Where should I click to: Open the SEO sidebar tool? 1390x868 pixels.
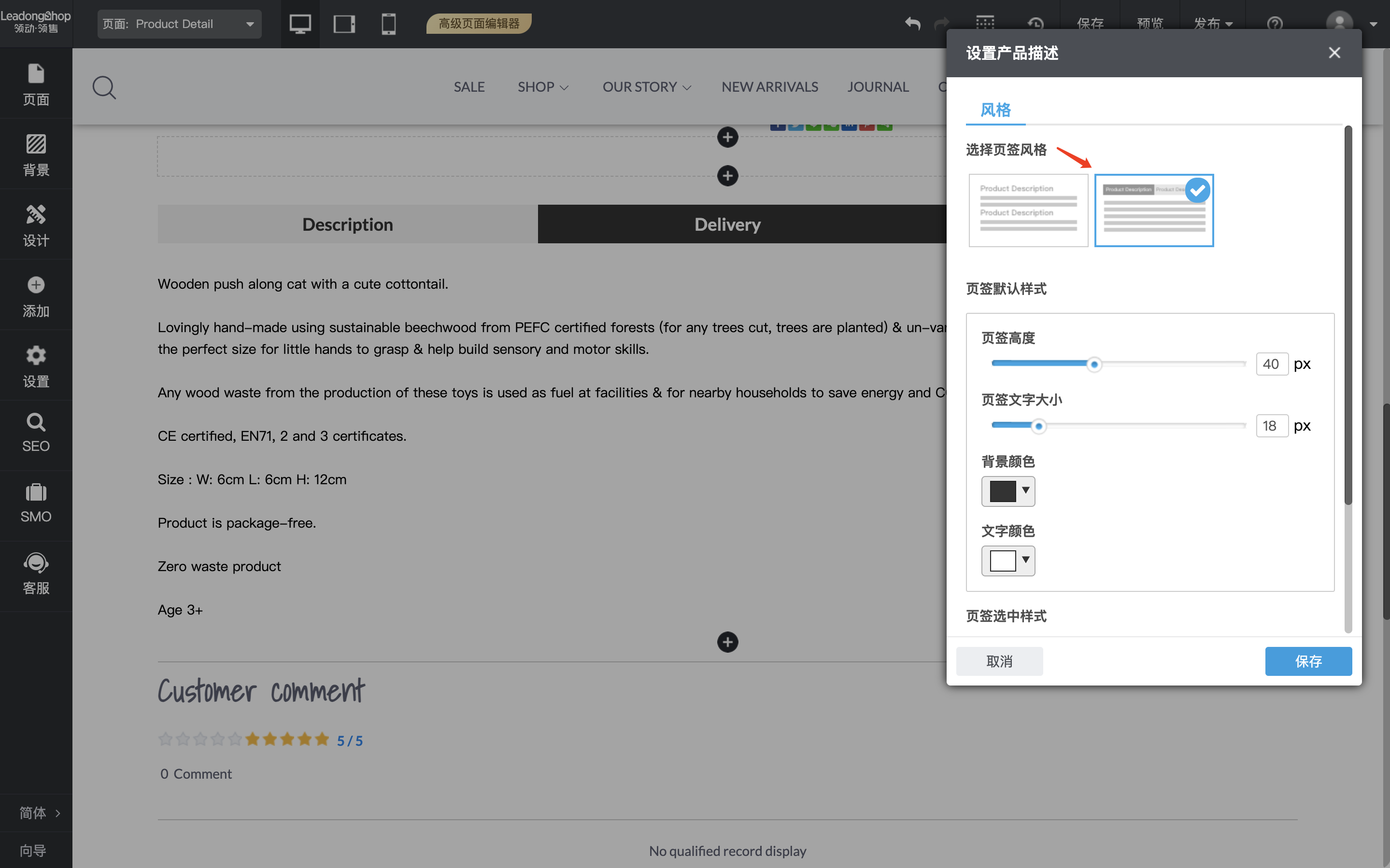point(36,433)
